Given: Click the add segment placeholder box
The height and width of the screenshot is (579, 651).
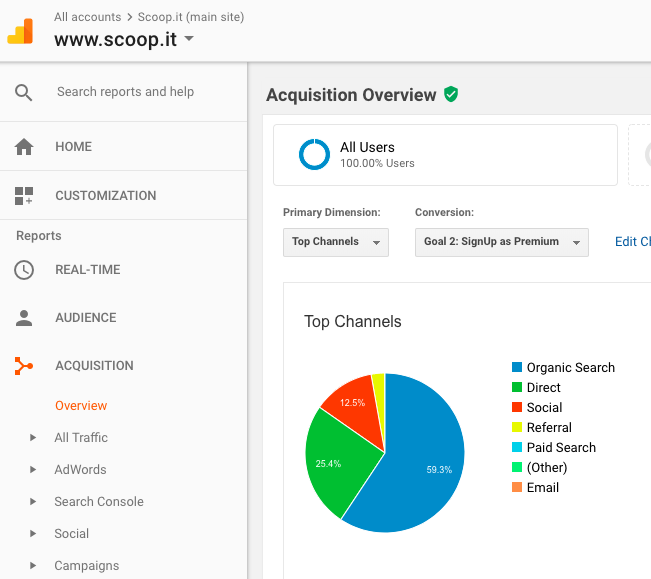Looking at the screenshot, I should point(639,155).
